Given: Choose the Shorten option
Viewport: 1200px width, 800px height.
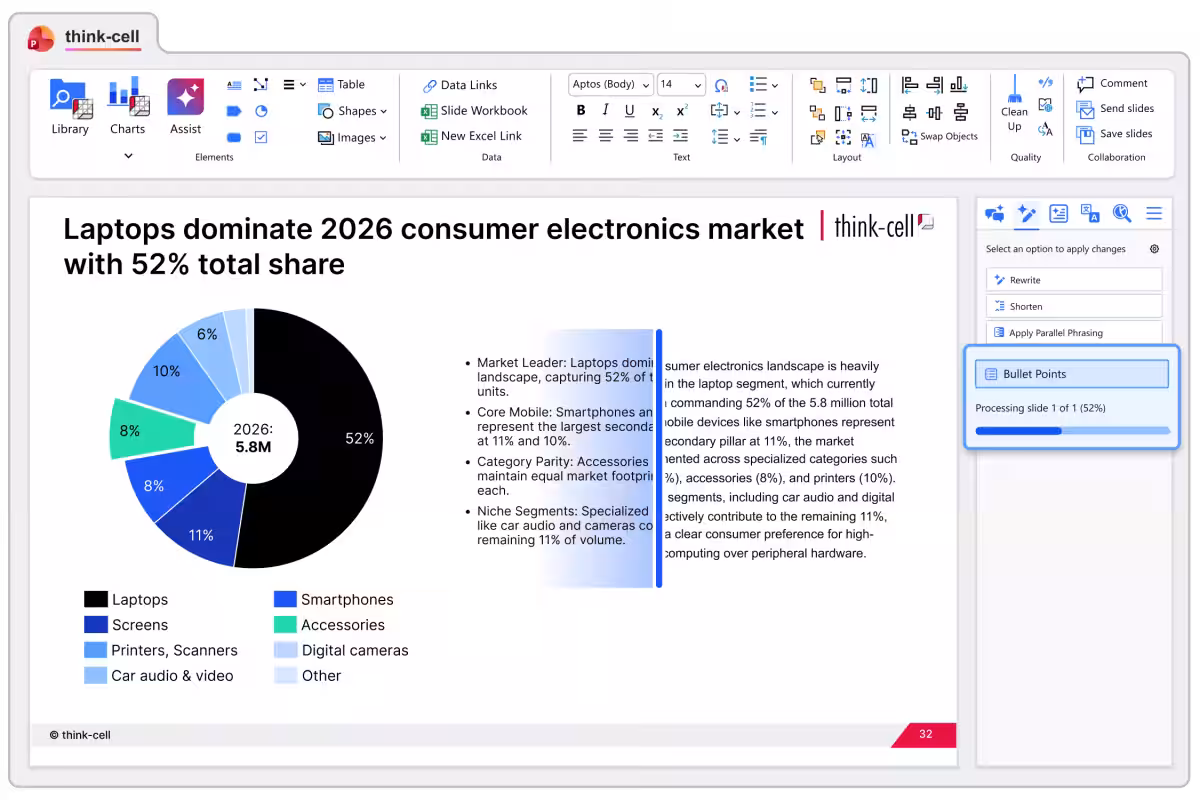Looking at the screenshot, I should [x=1074, y=306].
